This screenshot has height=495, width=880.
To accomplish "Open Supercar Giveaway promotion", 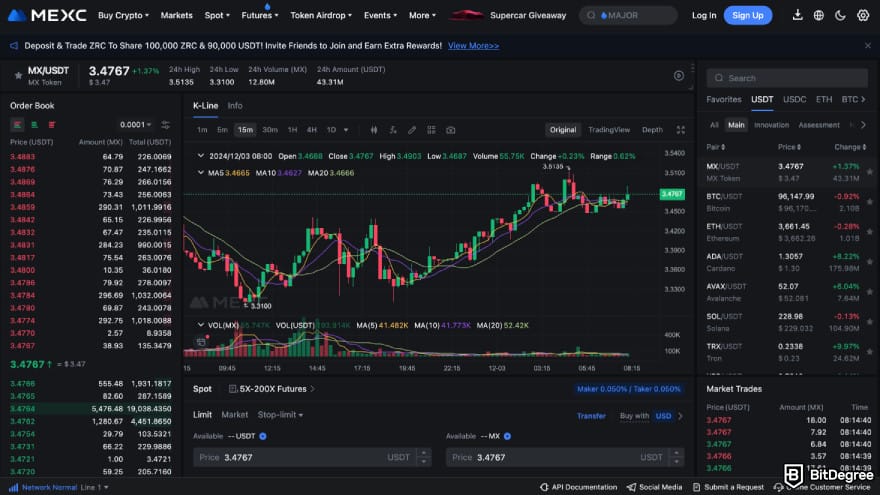I will [508, 15].
